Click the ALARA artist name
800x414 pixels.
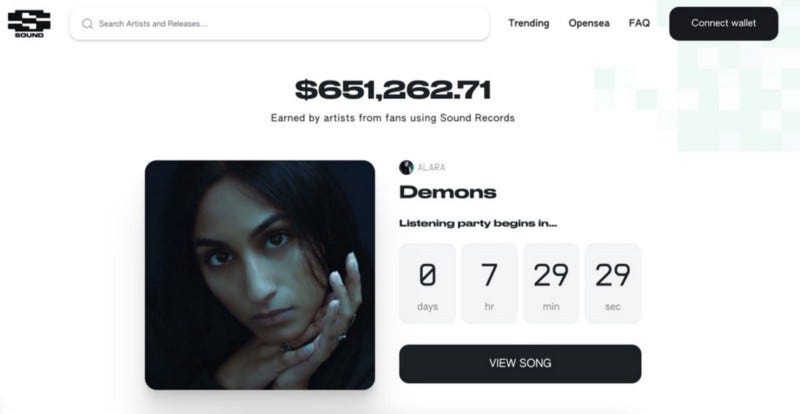[x=431, y=167]
